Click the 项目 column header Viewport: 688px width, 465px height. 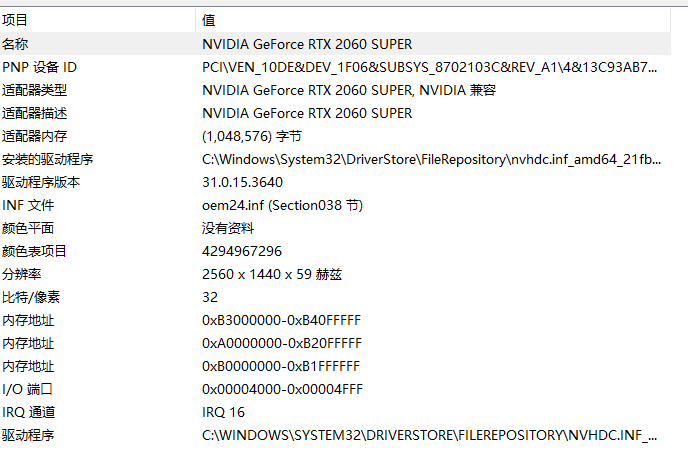(15, 20)
